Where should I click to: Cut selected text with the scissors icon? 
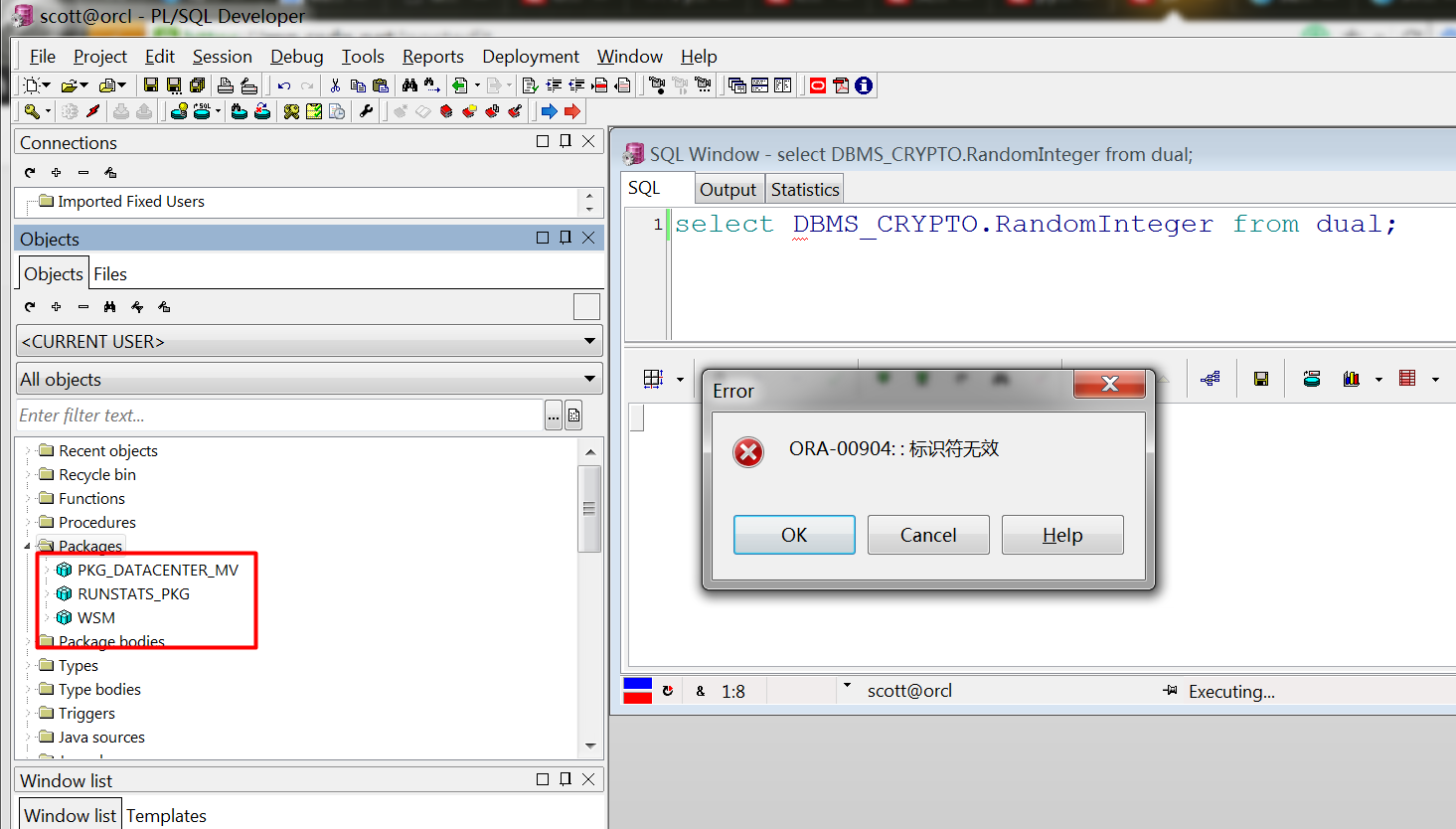[x=335, y=83]
